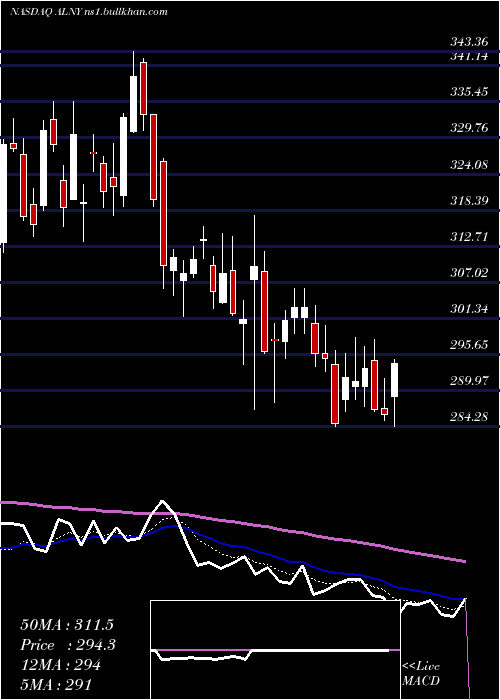The height and width of the screenshot is (700, 500).
Task: Click the 329.76 price level label
Action: [x=469, y=129]
